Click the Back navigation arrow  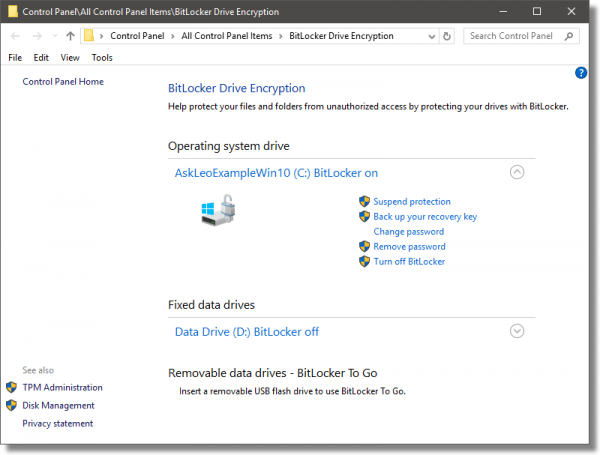coord(15,36)
